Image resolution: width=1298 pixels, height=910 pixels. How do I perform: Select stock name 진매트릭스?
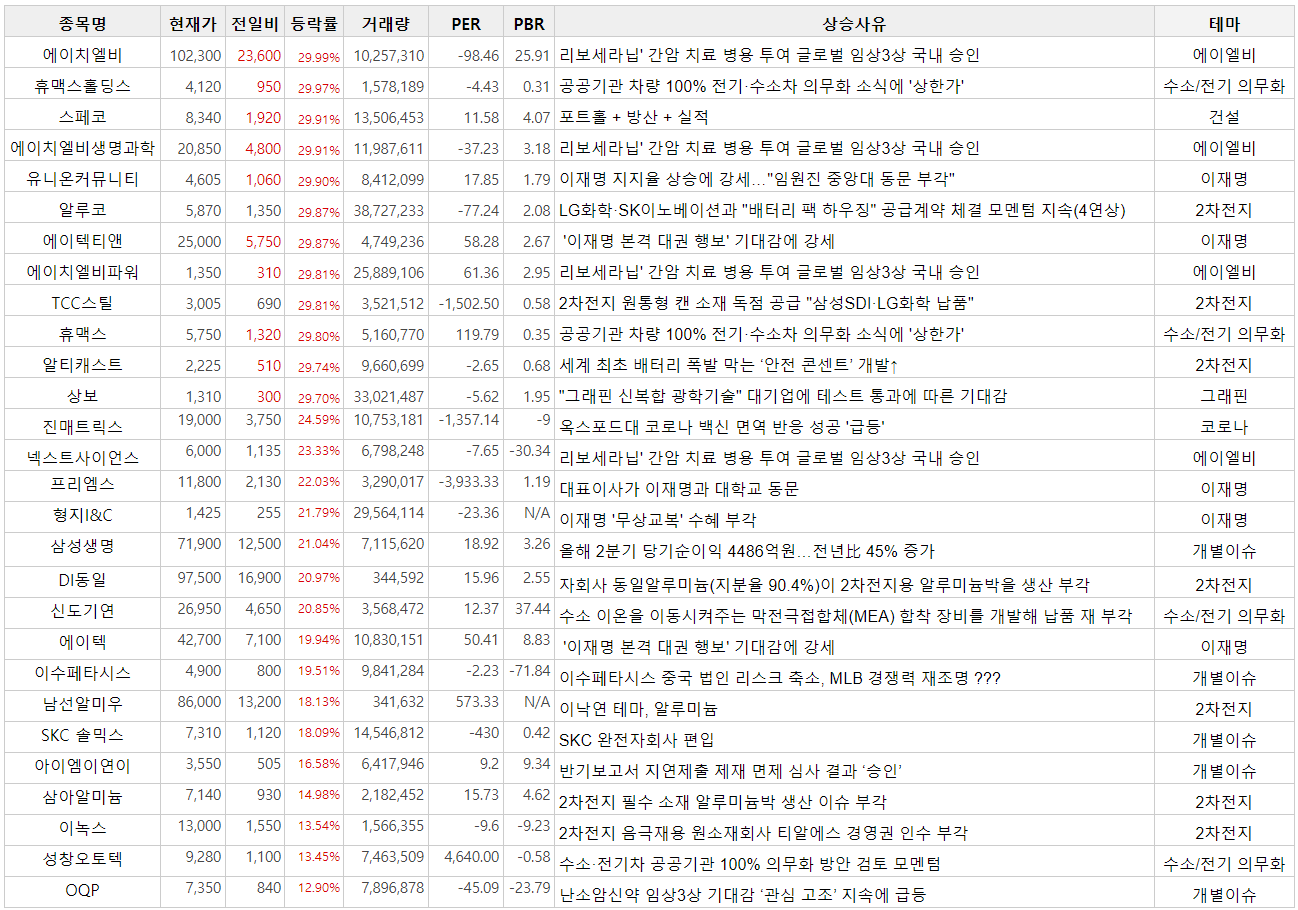click(82, 427)
